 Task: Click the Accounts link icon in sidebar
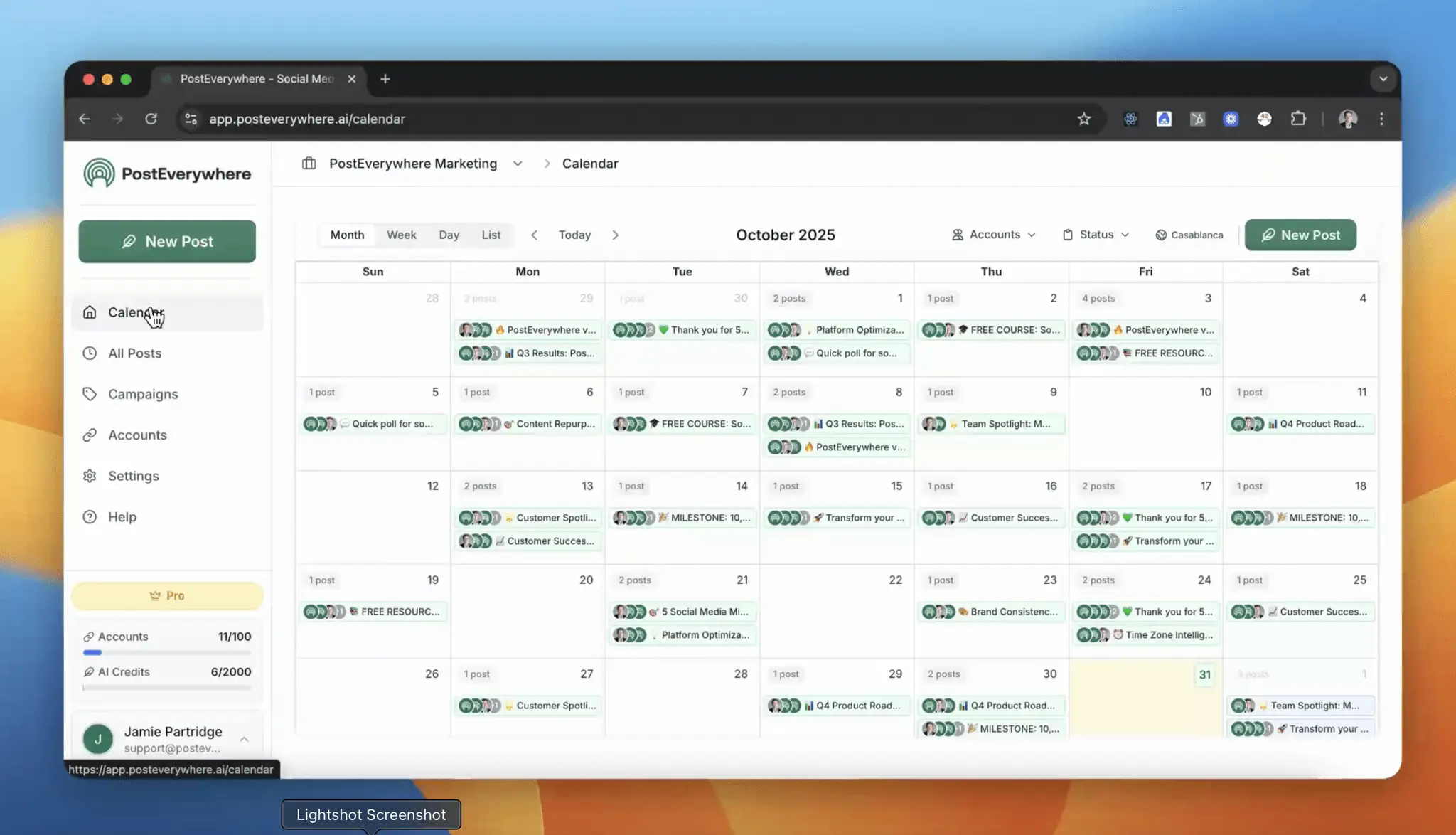point(90,435)
